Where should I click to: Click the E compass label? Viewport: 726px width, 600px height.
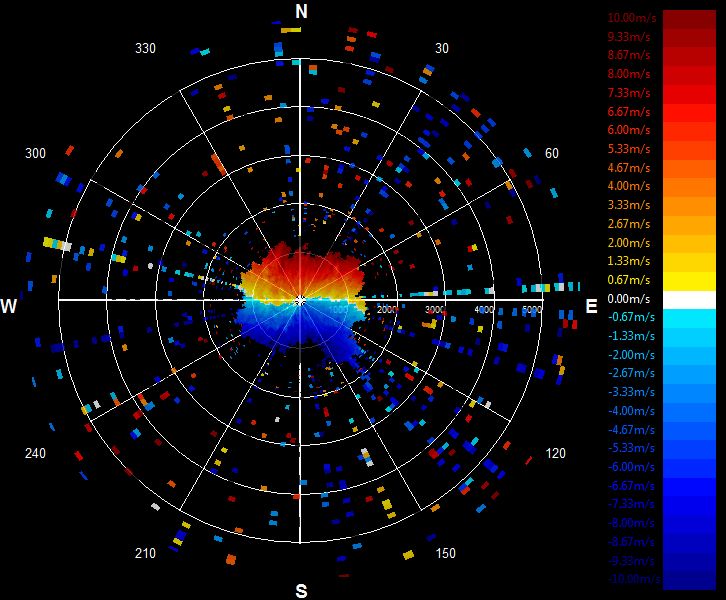(591, 306)
